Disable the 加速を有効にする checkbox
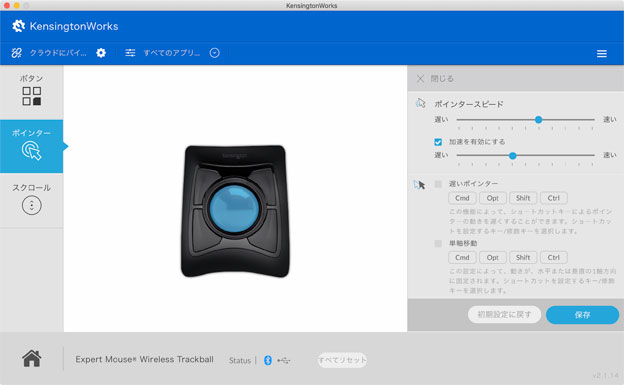 pyautogui.click(x=438, y=142)
